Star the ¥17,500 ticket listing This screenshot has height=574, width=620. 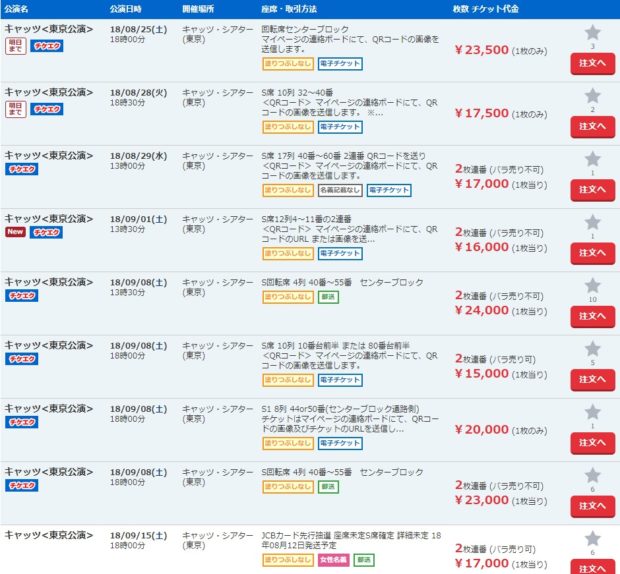(592, 96)
